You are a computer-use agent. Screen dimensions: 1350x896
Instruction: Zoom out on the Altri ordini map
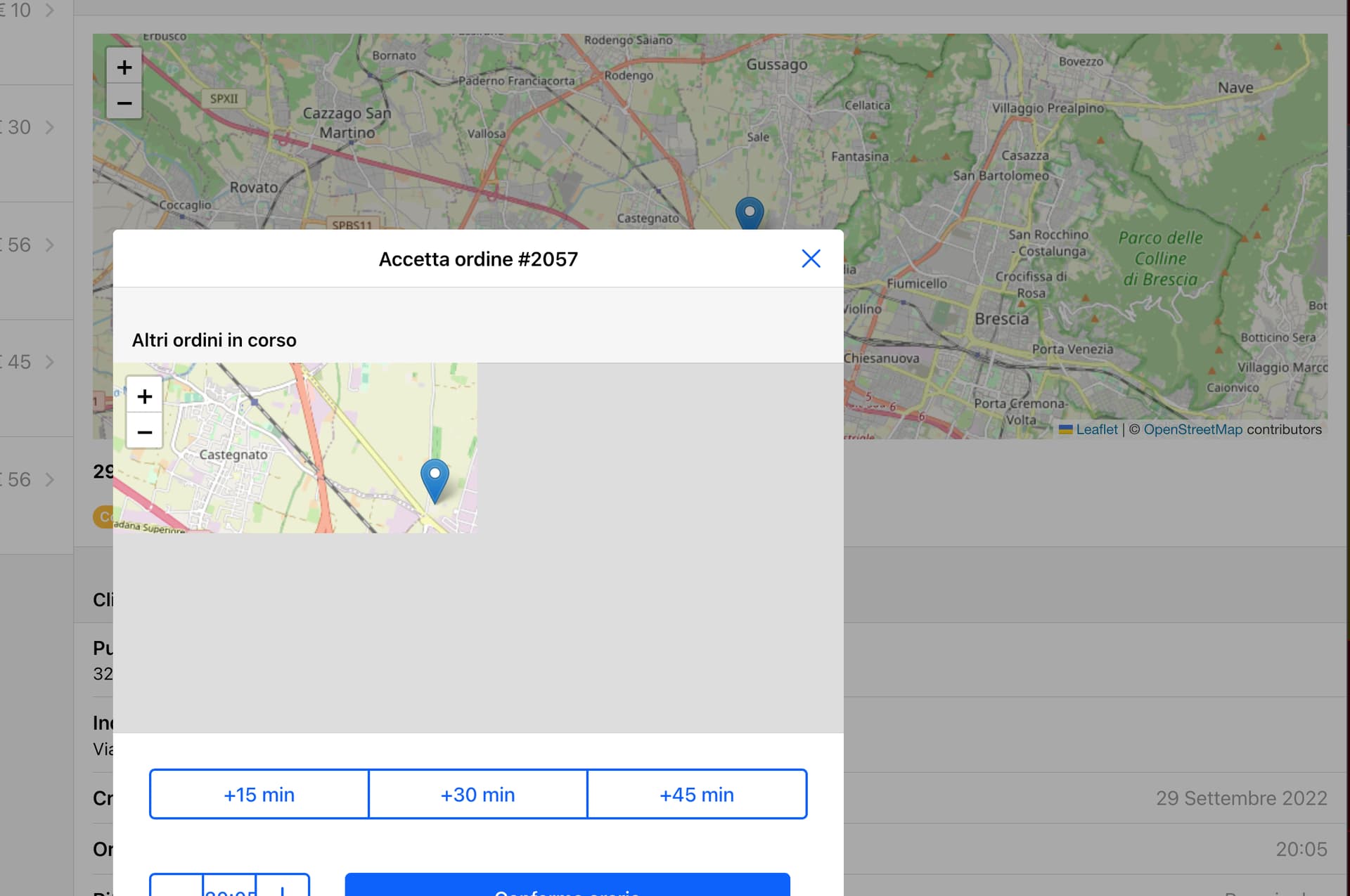click(x=144, y=431)
